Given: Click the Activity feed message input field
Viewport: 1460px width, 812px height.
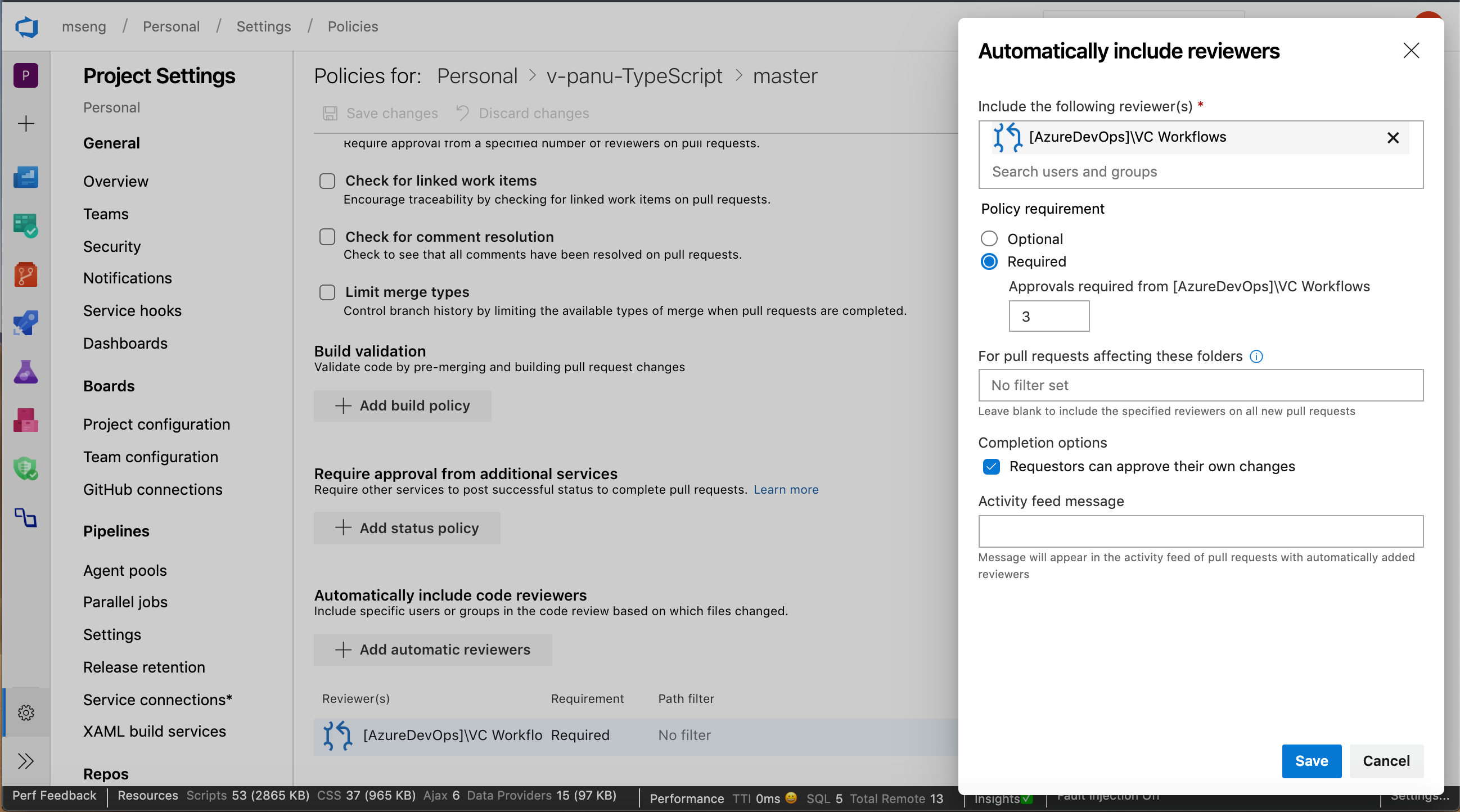Looking at the screenshot, I should click(1200, 529).
